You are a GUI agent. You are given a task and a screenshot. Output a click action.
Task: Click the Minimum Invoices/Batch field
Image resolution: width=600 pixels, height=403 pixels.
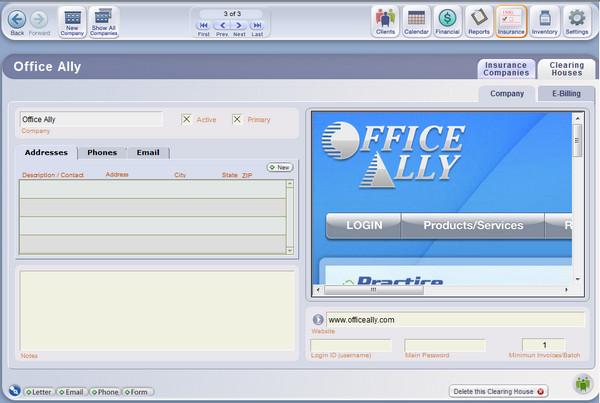(x=543, y=345)
